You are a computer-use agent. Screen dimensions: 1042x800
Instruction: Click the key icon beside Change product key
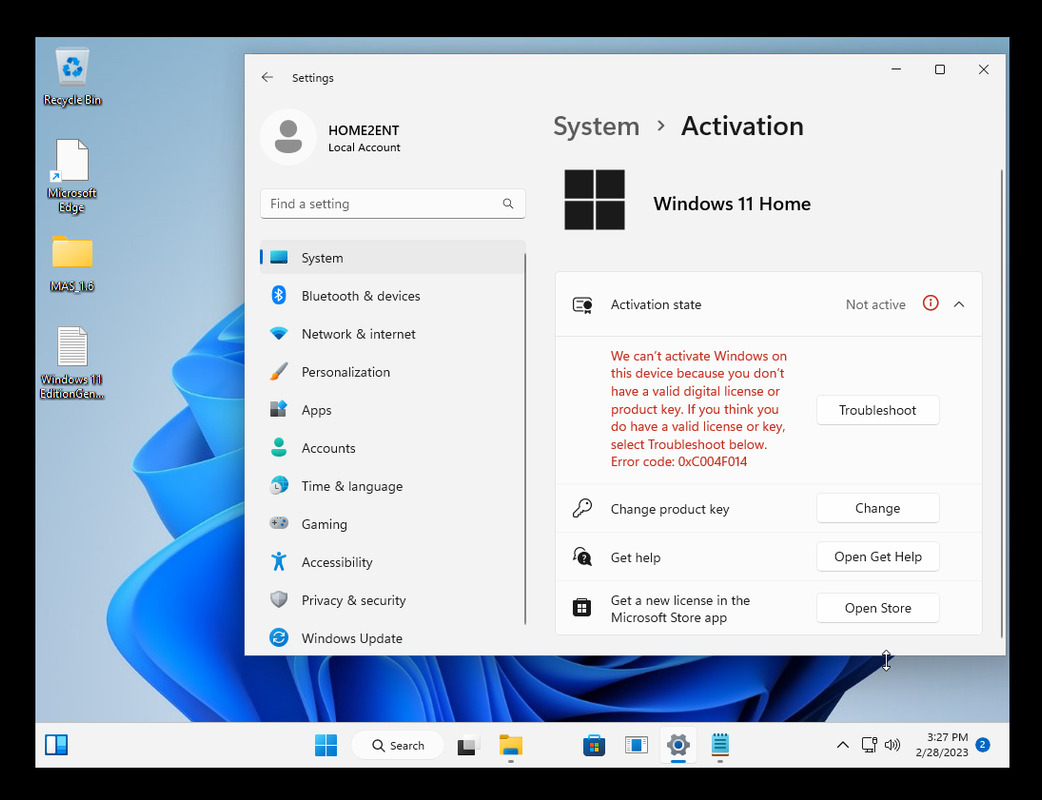pyautogui.click(x=582, y=508)
